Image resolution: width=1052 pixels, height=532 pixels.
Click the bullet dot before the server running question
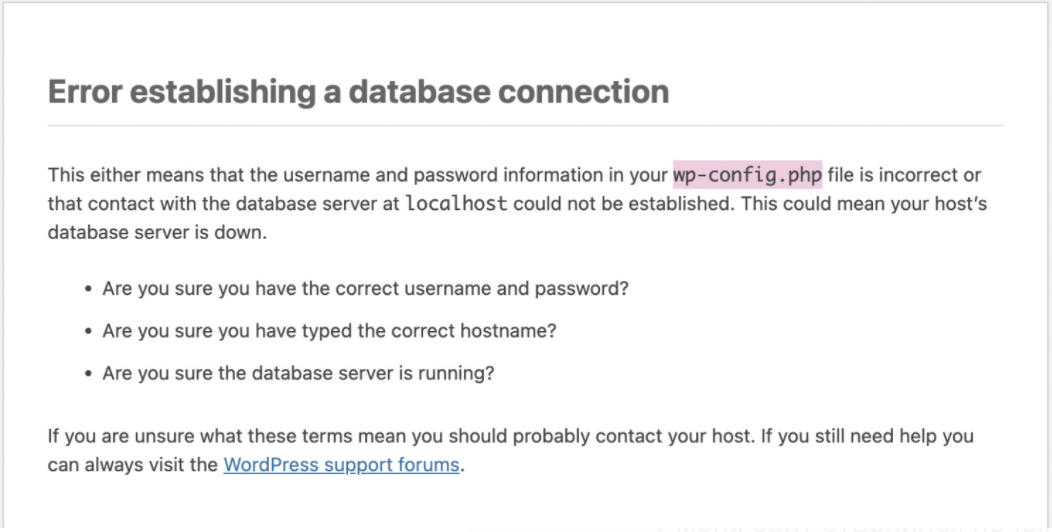[90, 375]
